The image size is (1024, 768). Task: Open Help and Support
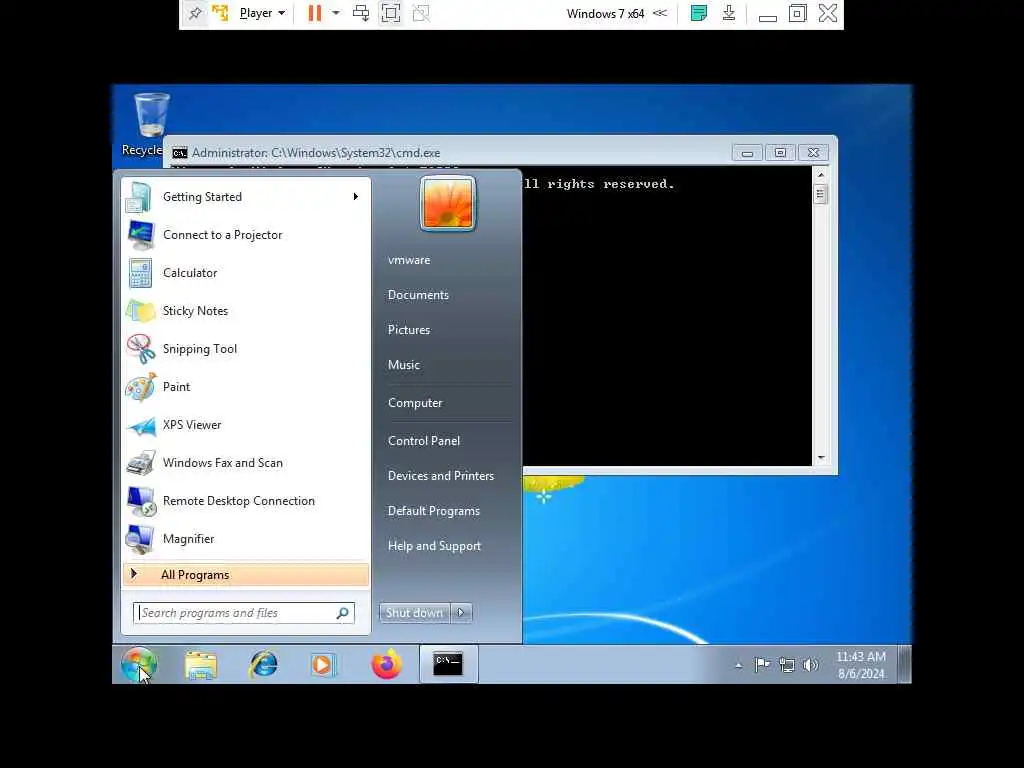(x=434, y=546)
